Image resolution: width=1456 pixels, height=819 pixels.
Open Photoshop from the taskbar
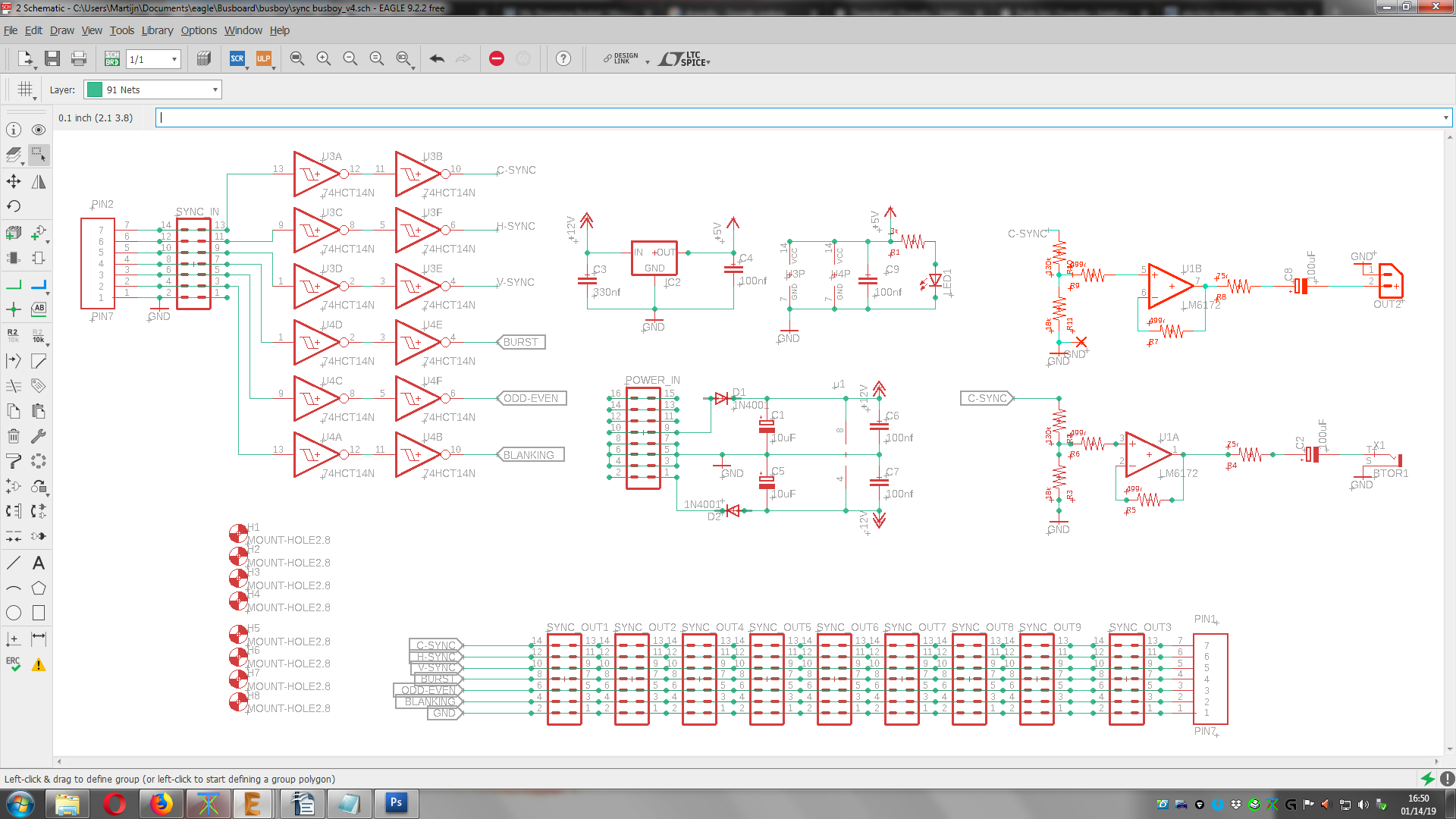click(x=396, y=804)
